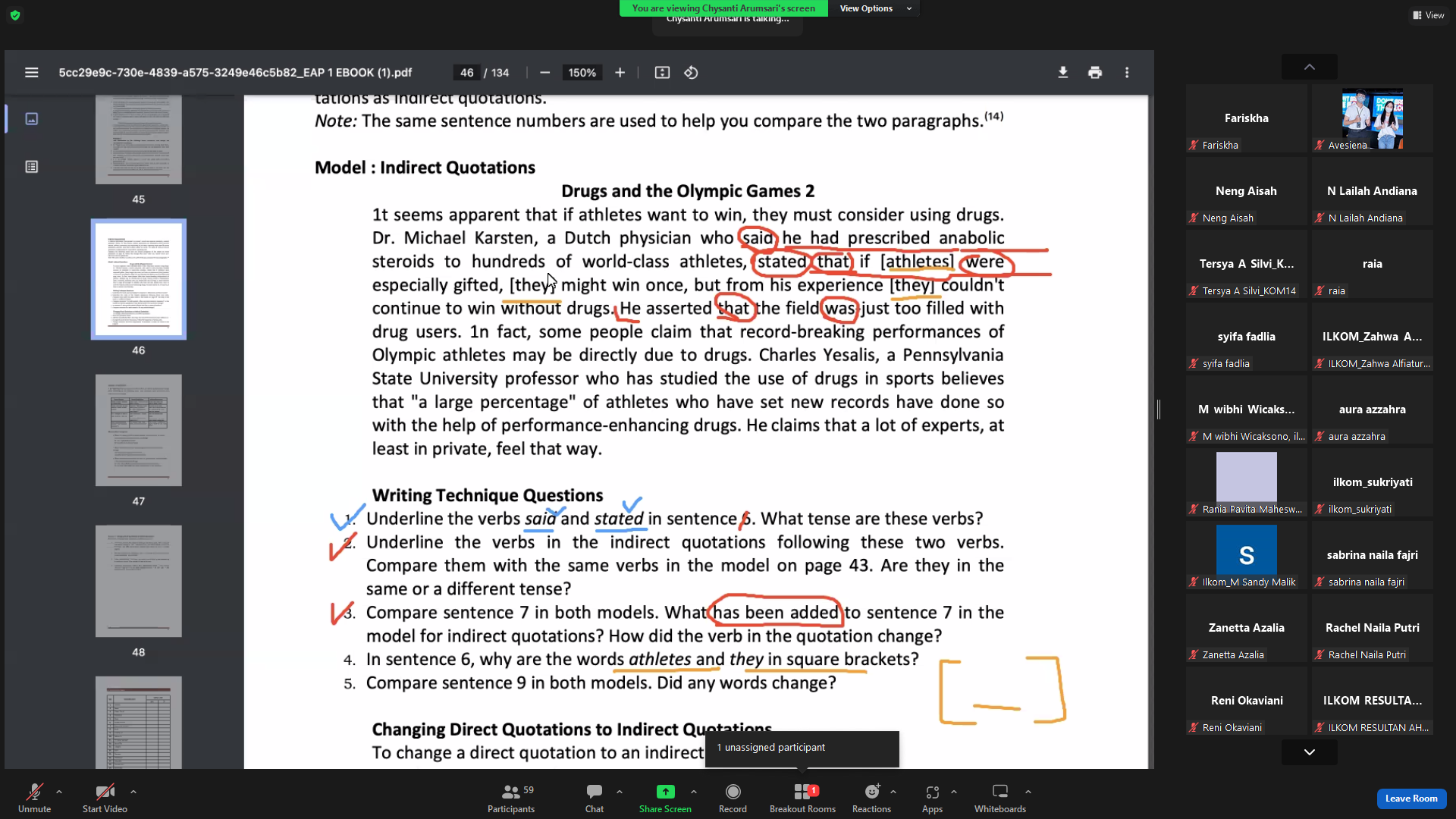This screenshot has width=1456, height=819.
Task: Click the 1 unassigned participant tooltip
Action: (802, 748)
